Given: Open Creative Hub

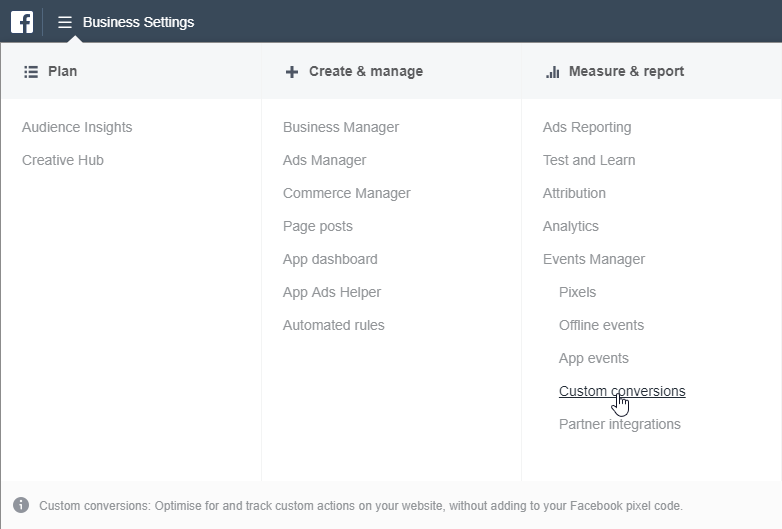Looking at the screenshot, I should [63, 160].
